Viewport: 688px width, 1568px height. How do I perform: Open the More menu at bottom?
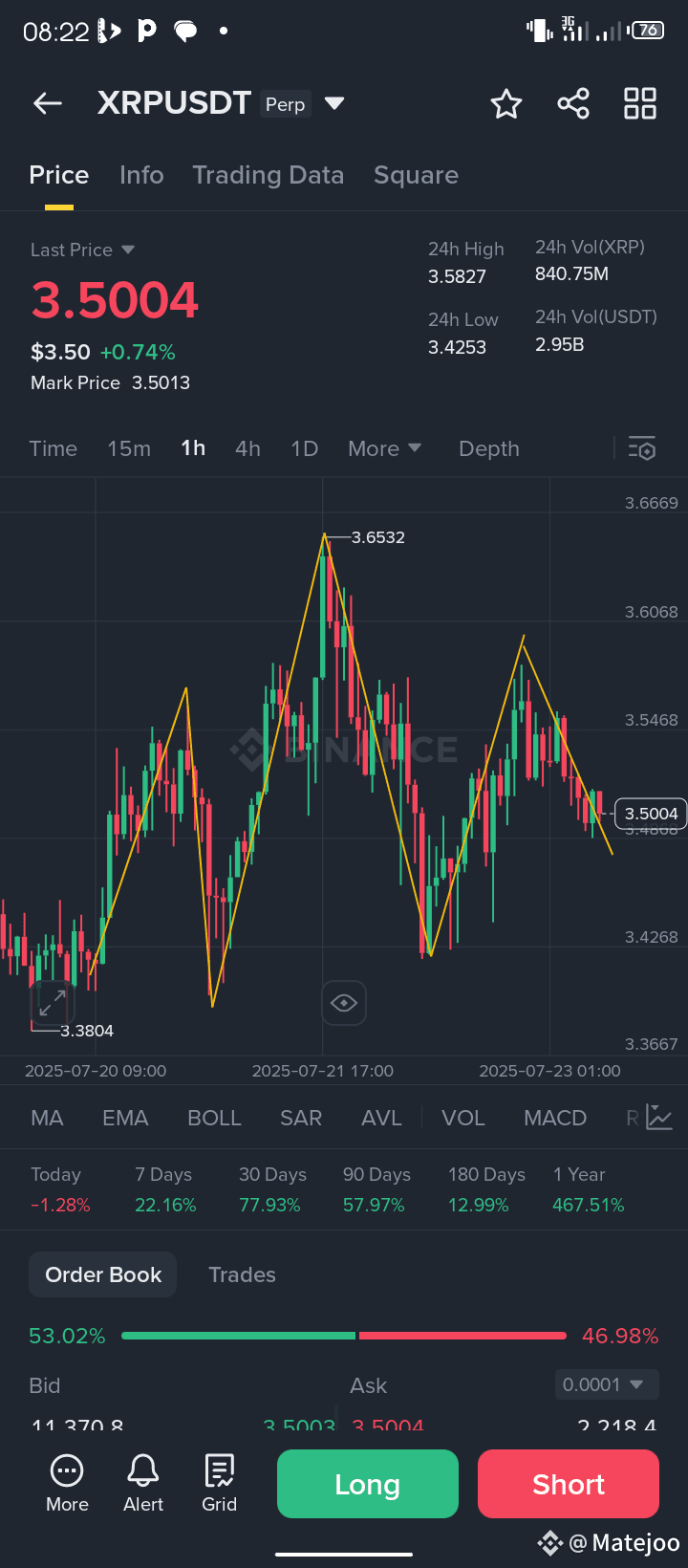coord(67,1484)
